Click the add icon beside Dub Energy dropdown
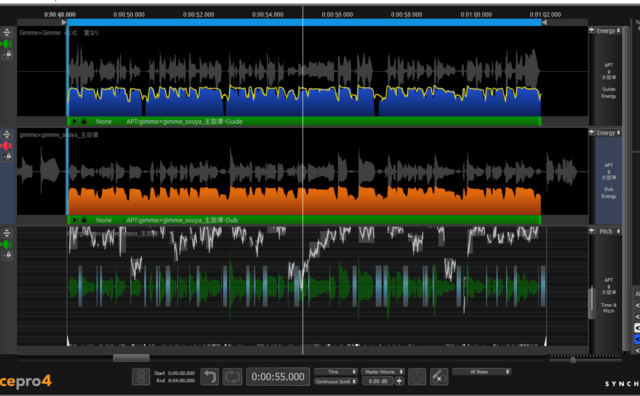This screenshot has height=396, width=640. [x=591, y=132]
